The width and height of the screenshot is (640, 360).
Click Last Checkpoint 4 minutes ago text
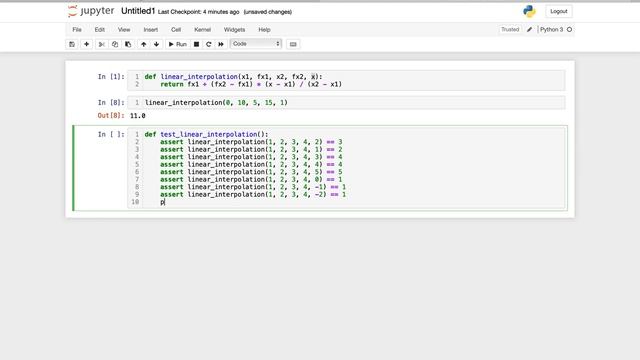pyautogui.click(x=198, y=12)
